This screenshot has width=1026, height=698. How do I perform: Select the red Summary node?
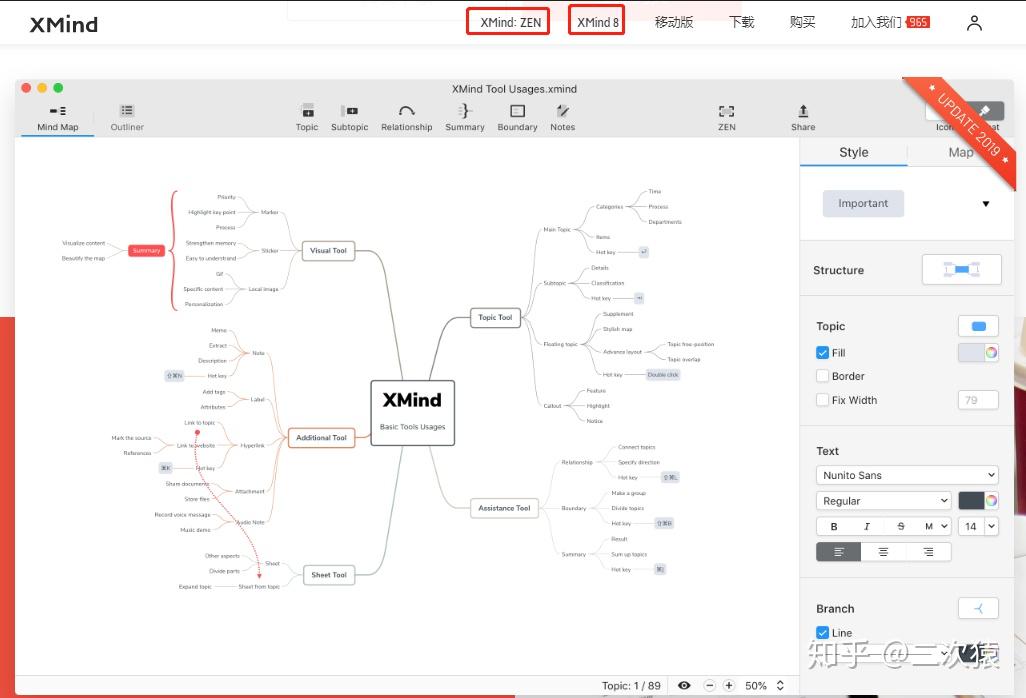pyautogui.click(x=146, y=251)
